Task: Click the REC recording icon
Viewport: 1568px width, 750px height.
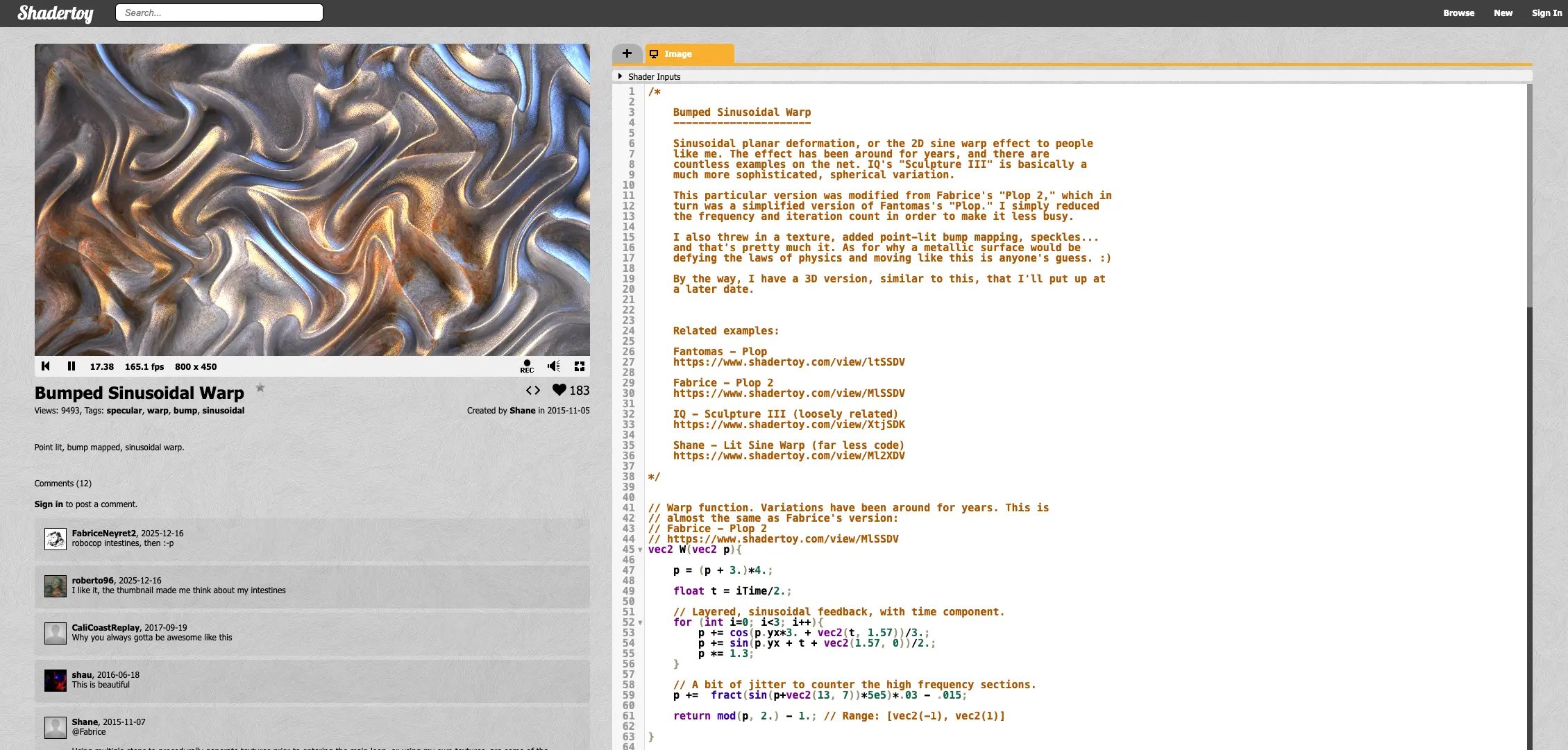Action: tap(528, 366)
